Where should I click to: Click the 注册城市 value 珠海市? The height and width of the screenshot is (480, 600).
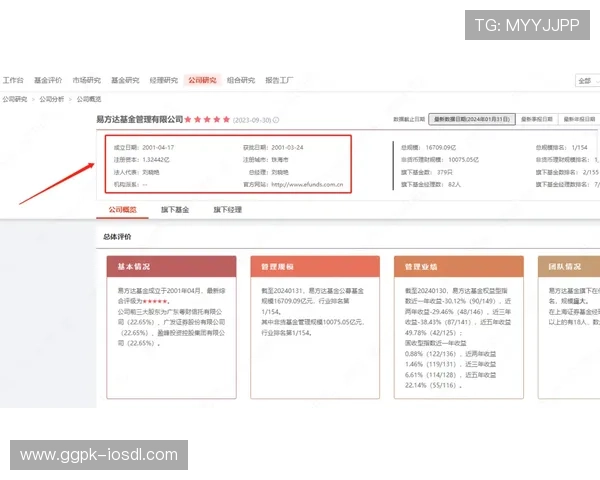(280, 160)
